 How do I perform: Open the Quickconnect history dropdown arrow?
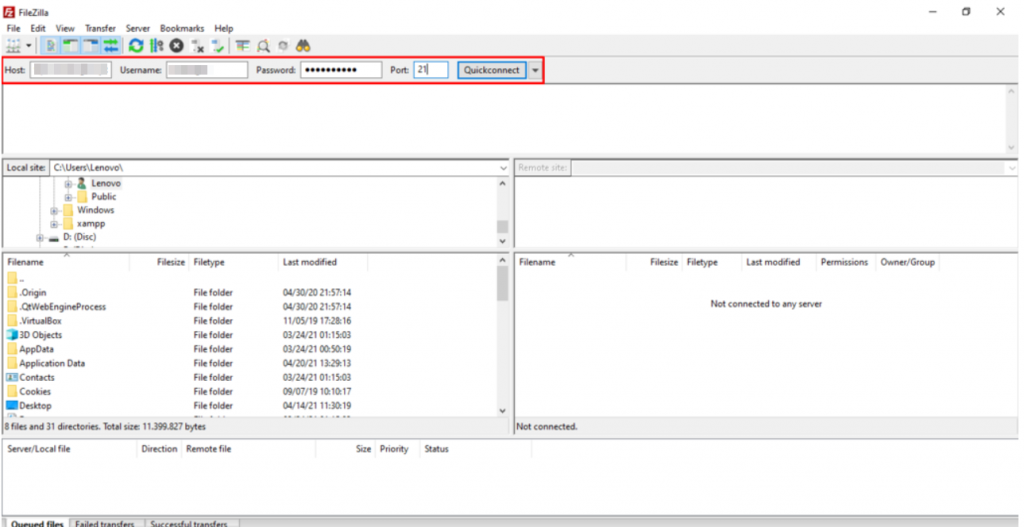pyautogui.click(x=535, y=70)
